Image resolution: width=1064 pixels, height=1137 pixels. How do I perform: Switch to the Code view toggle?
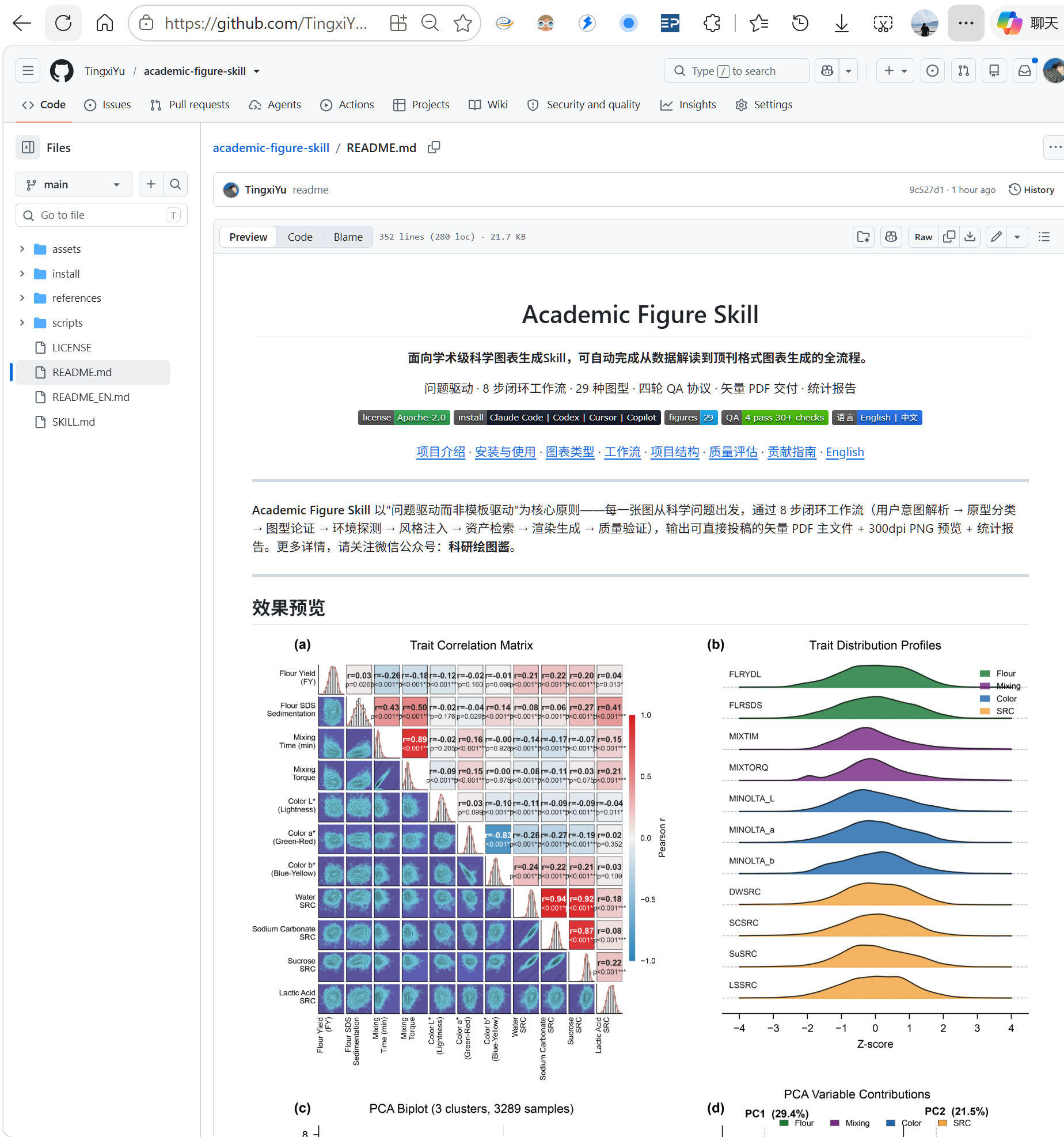[x=300, y=237]
